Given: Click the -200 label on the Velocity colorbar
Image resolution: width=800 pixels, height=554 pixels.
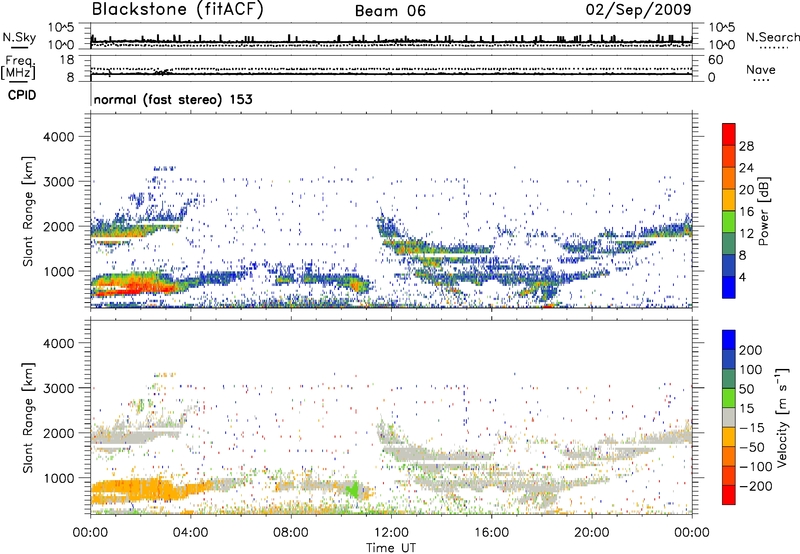Looking at the screenshot, I should coord(758,486).
